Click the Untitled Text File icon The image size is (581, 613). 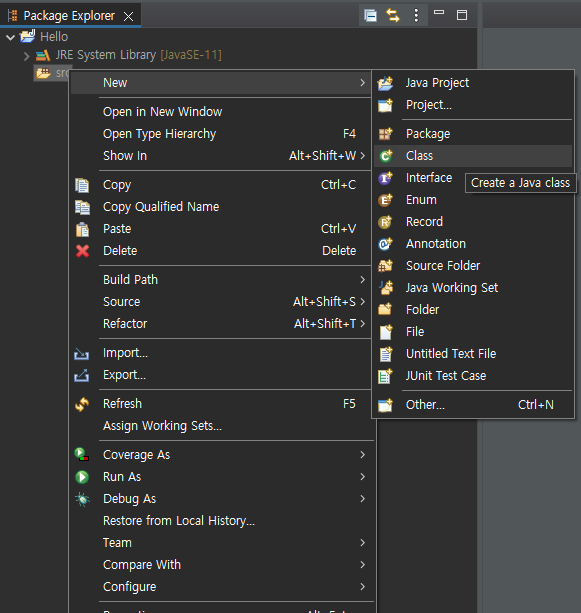click(x=386, y=354)
